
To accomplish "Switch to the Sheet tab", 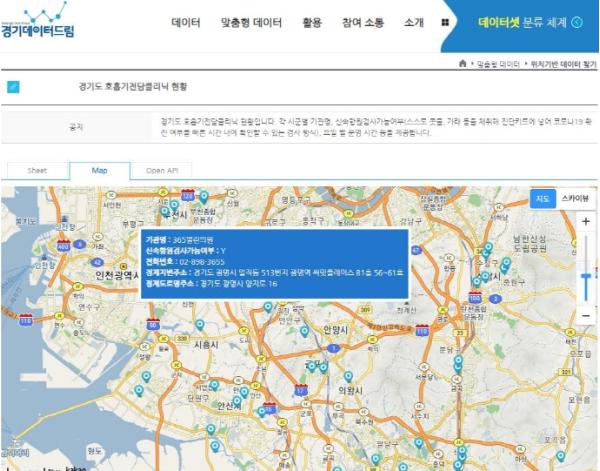I will point(37,170).
